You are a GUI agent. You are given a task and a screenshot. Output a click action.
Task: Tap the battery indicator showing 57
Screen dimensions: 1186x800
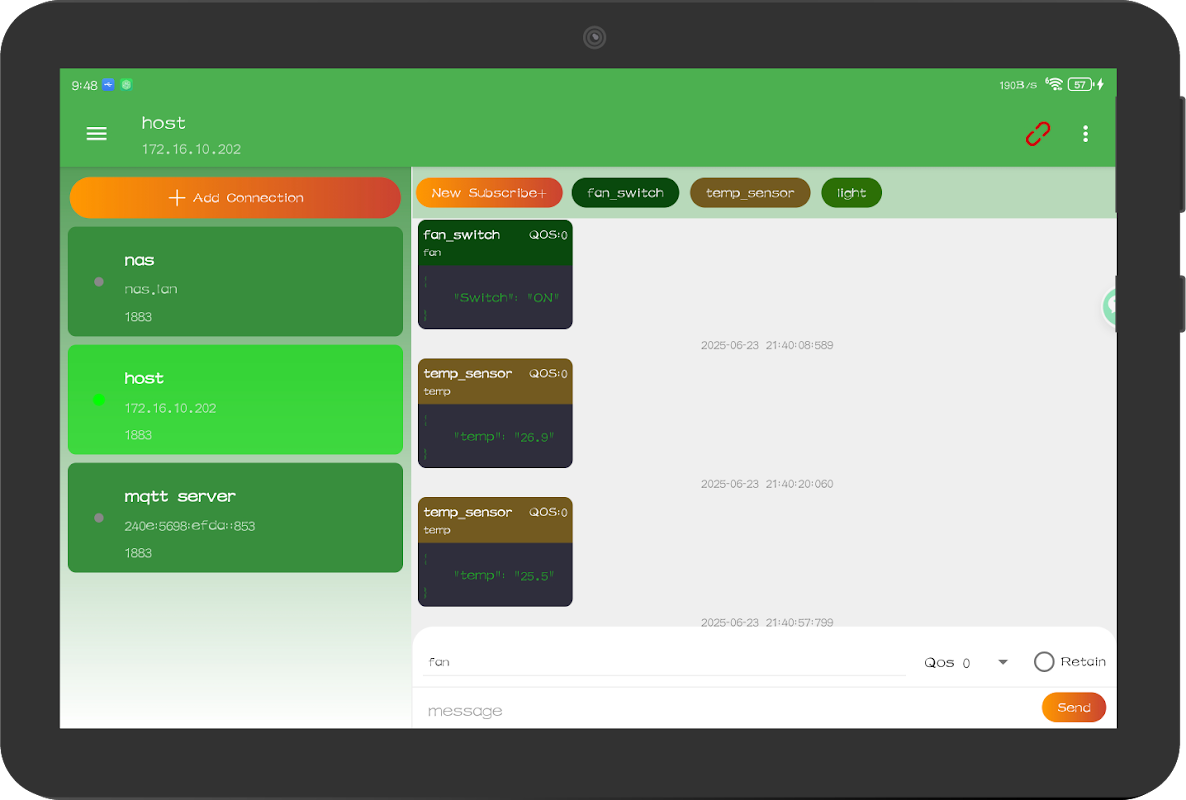coord(1081,85)
